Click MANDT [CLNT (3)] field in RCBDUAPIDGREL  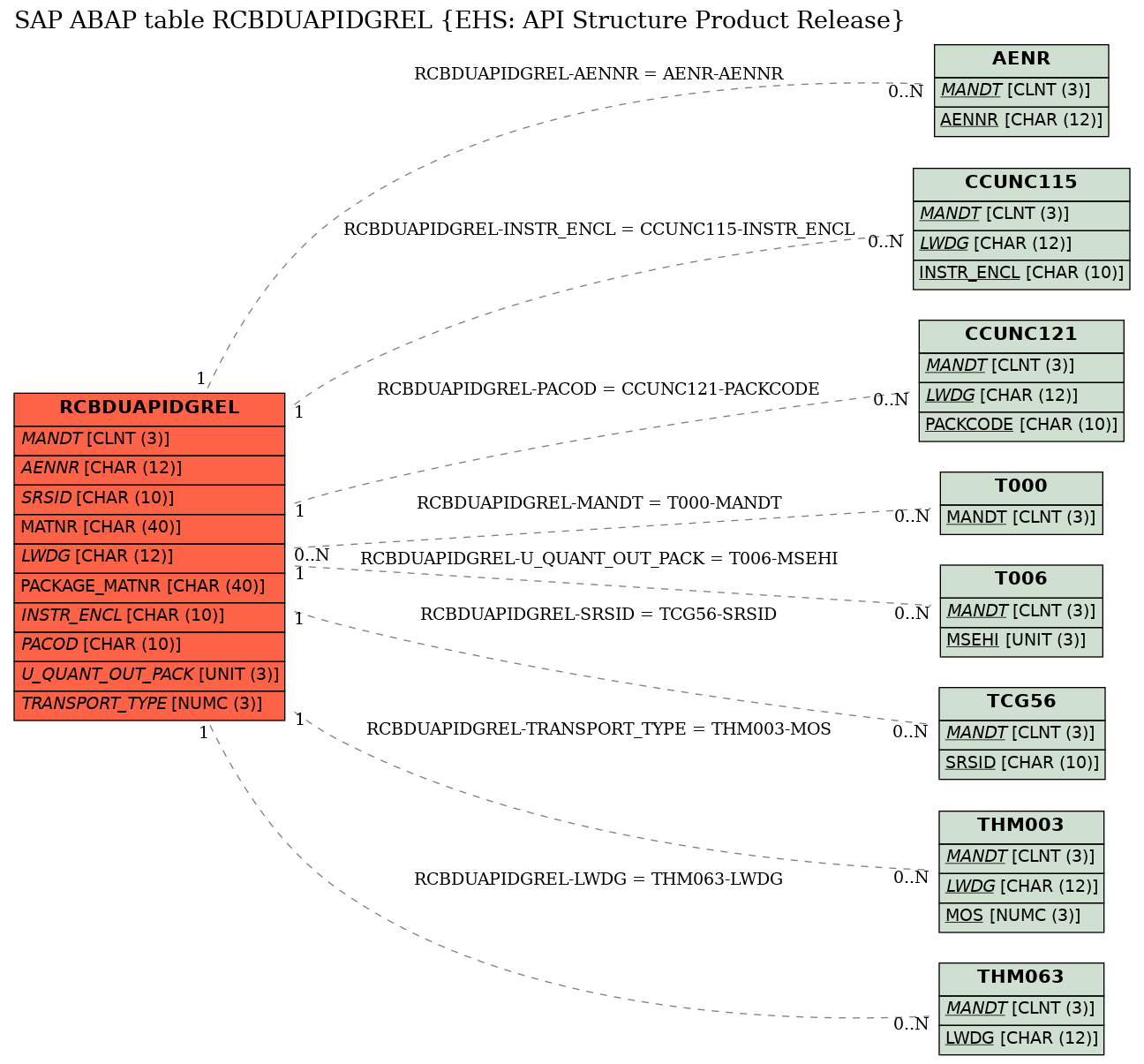tap(149, 440)
